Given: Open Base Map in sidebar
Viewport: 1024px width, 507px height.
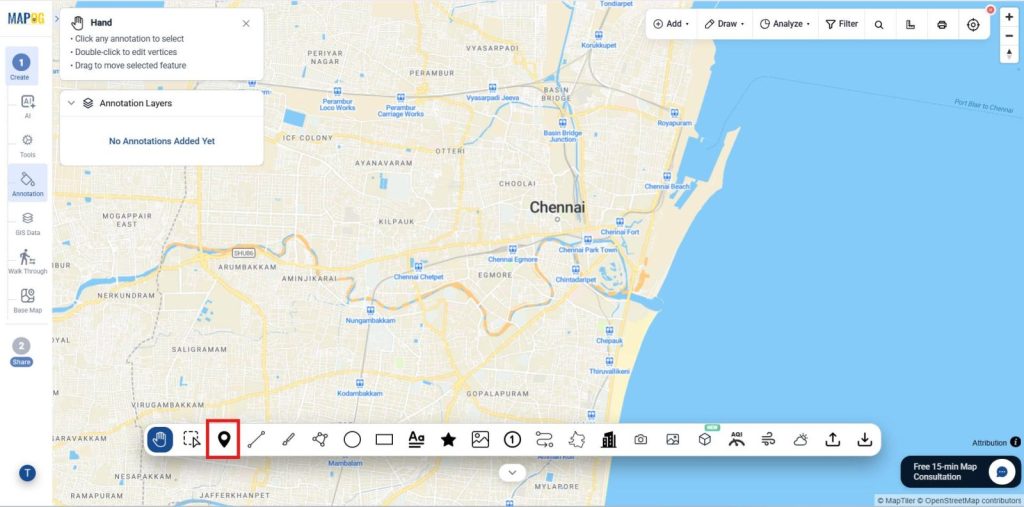Looking at the screenshot, I should point(27,301).
